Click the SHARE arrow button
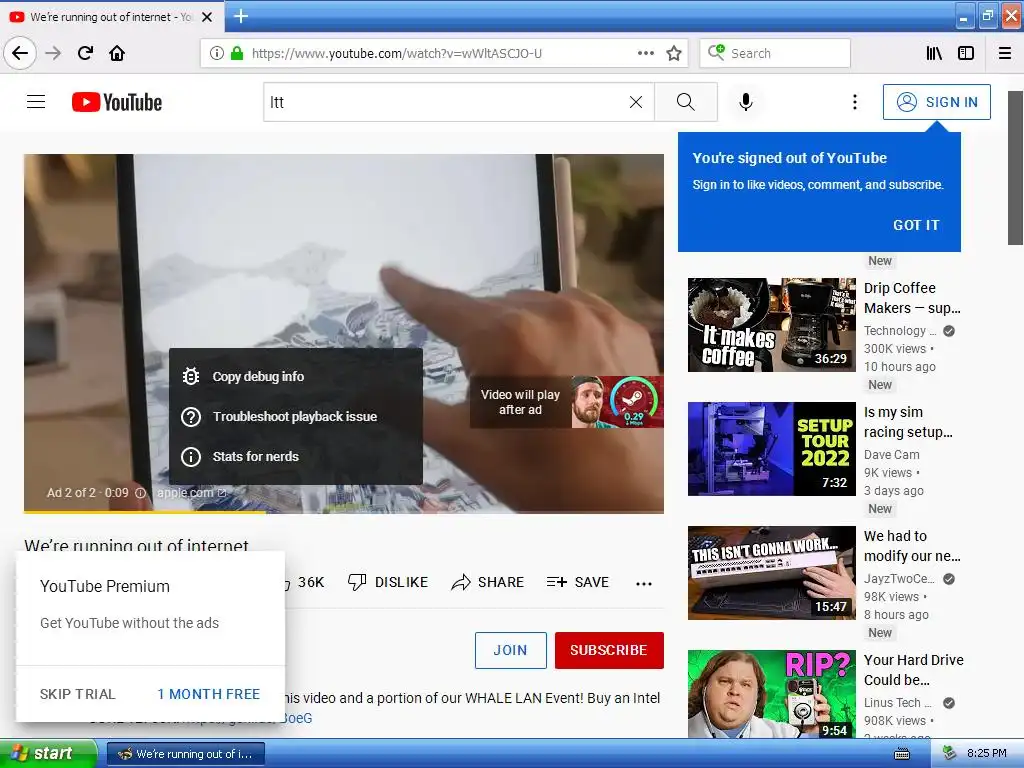 488,582
